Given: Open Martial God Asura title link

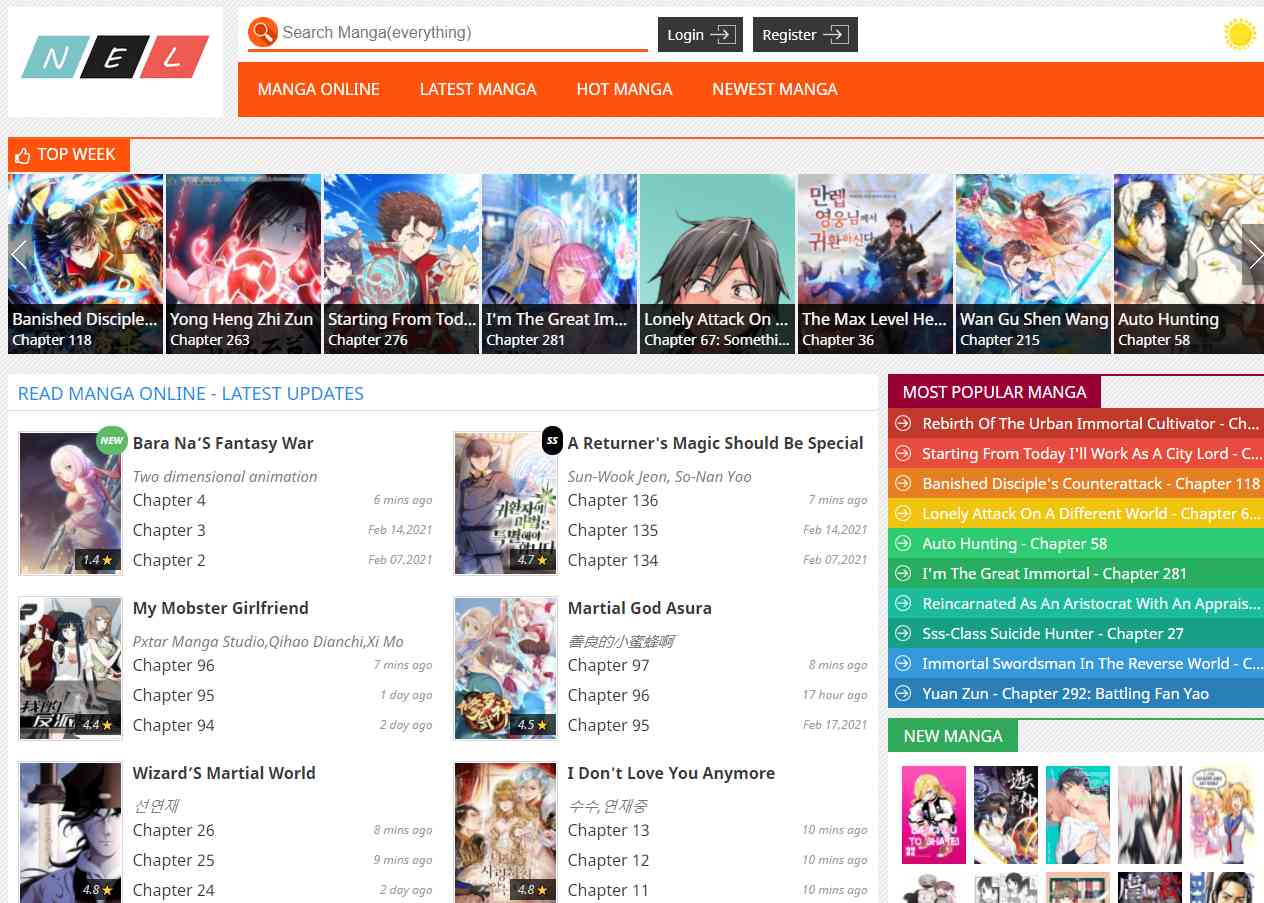Looking at the screenshot, I should tap(640, 608).
